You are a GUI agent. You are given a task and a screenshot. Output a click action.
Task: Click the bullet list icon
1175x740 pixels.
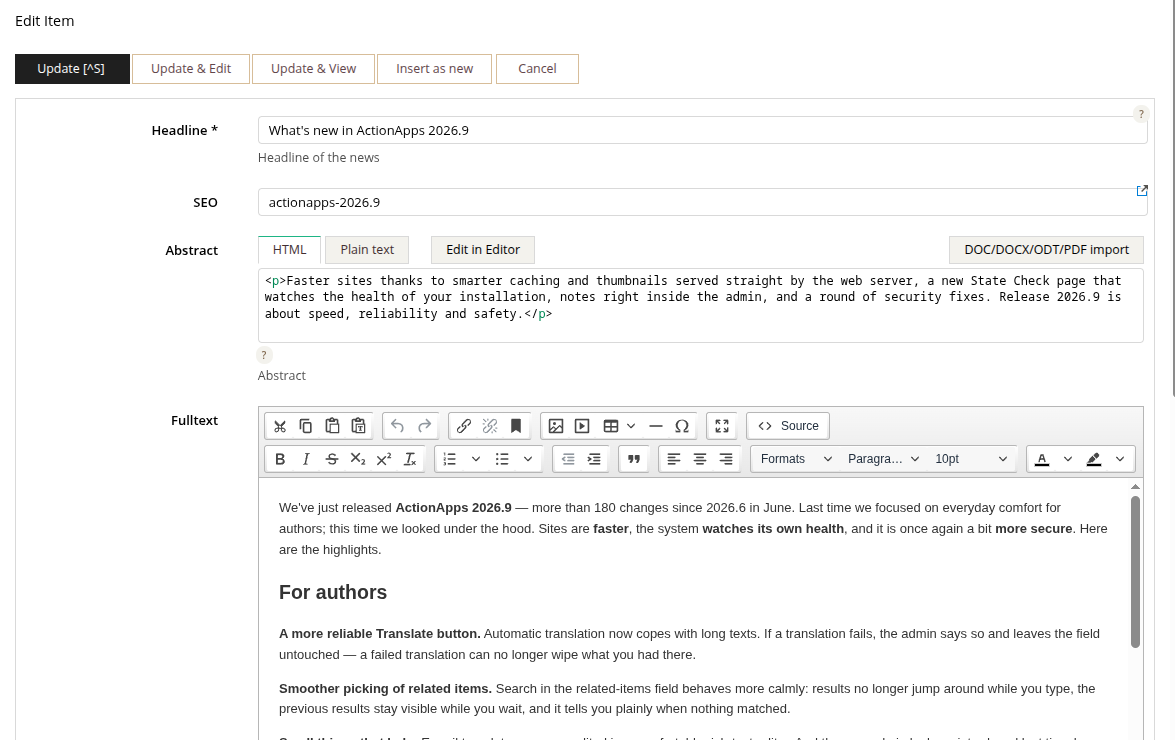(502, 459)
